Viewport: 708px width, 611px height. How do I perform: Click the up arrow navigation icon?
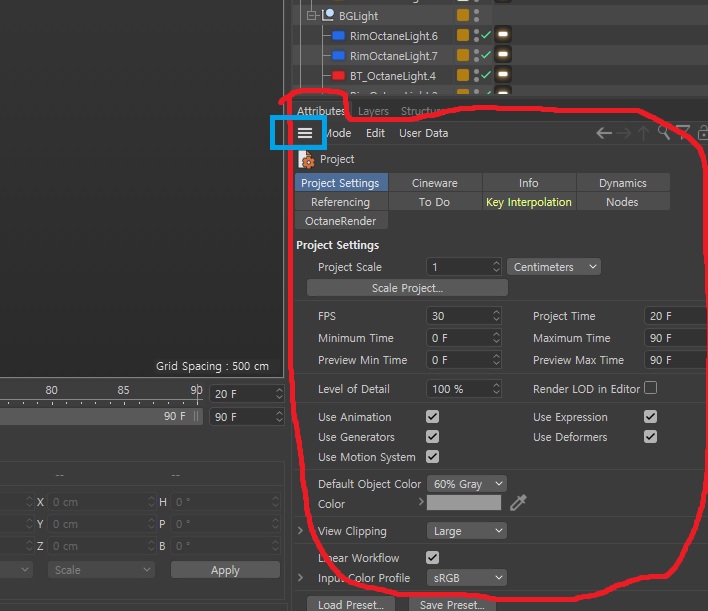click(x=643, y=133)
